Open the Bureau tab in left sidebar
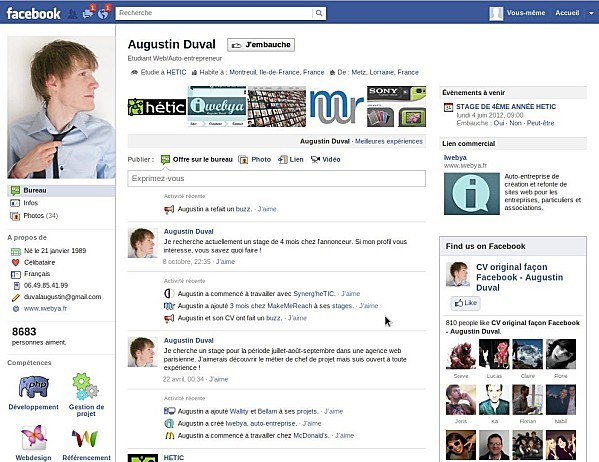This screenshot has height=462, width=599. (x=61, y=190)
